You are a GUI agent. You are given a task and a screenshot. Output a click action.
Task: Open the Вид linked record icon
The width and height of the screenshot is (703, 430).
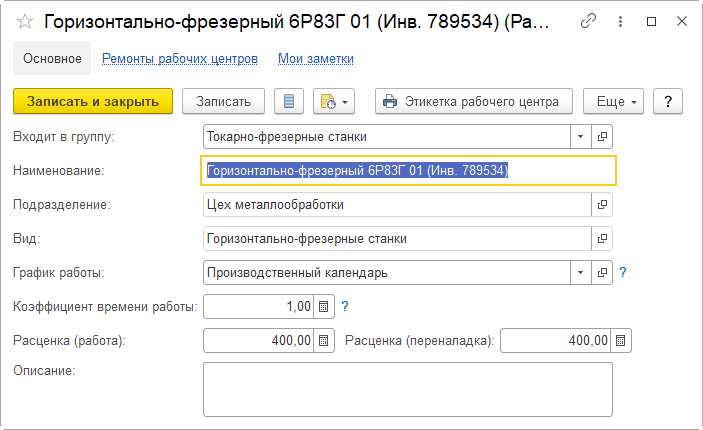pyautogui.click(x=603, y=239)
